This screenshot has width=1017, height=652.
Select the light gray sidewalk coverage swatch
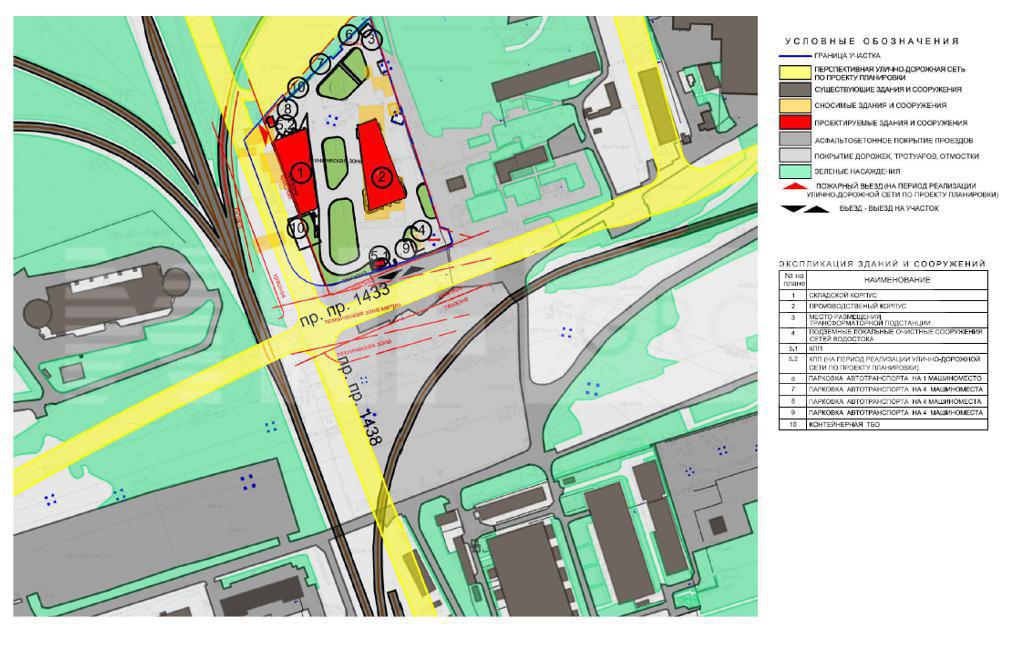pyautogui.click(x=795, y=155)
